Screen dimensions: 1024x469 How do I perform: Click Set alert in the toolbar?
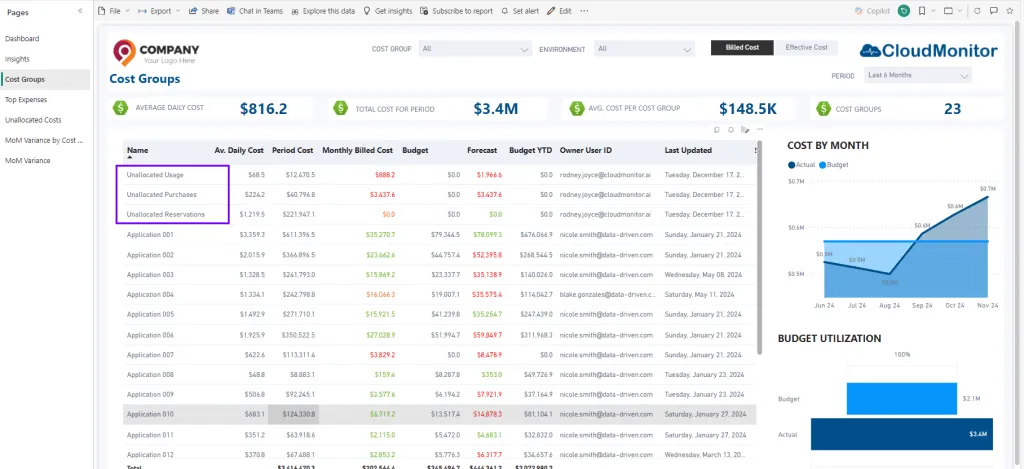520,11
